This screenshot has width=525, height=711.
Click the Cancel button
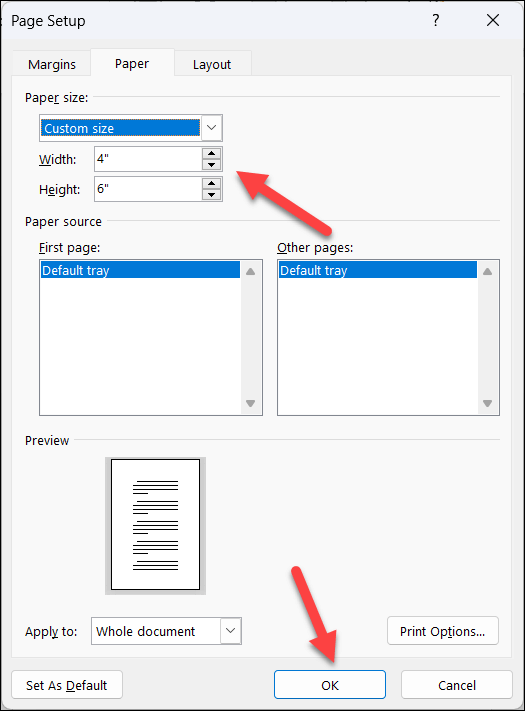pos(457,685)
